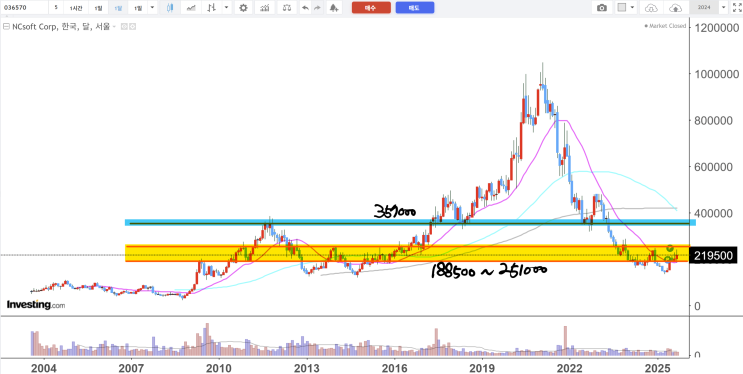
Task: Click the 2022 label on time axis
Action: (569, 367)
